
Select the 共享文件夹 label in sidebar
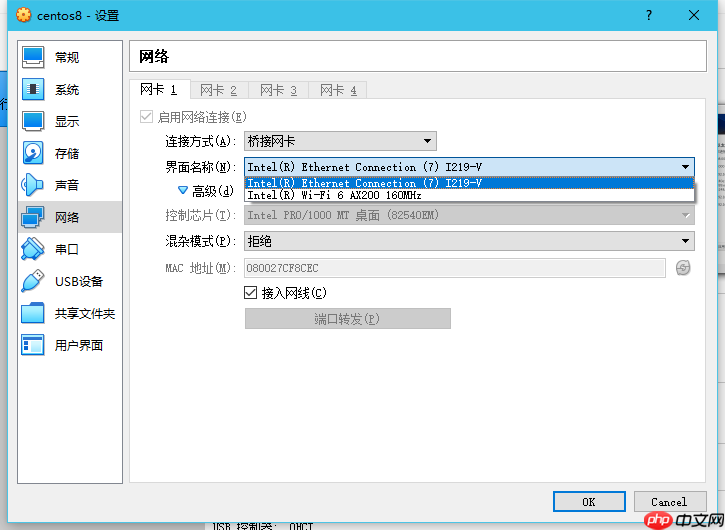[x=85, y=313]
